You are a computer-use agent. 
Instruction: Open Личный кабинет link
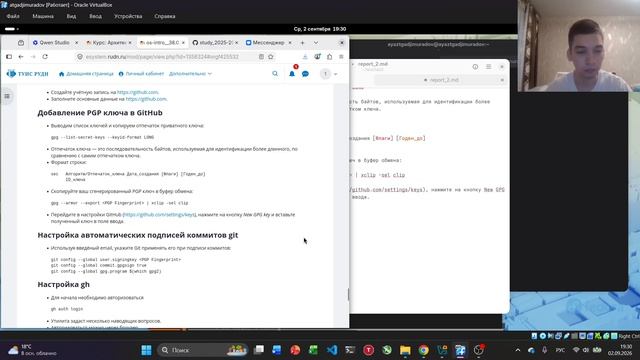tap(141, 74)
